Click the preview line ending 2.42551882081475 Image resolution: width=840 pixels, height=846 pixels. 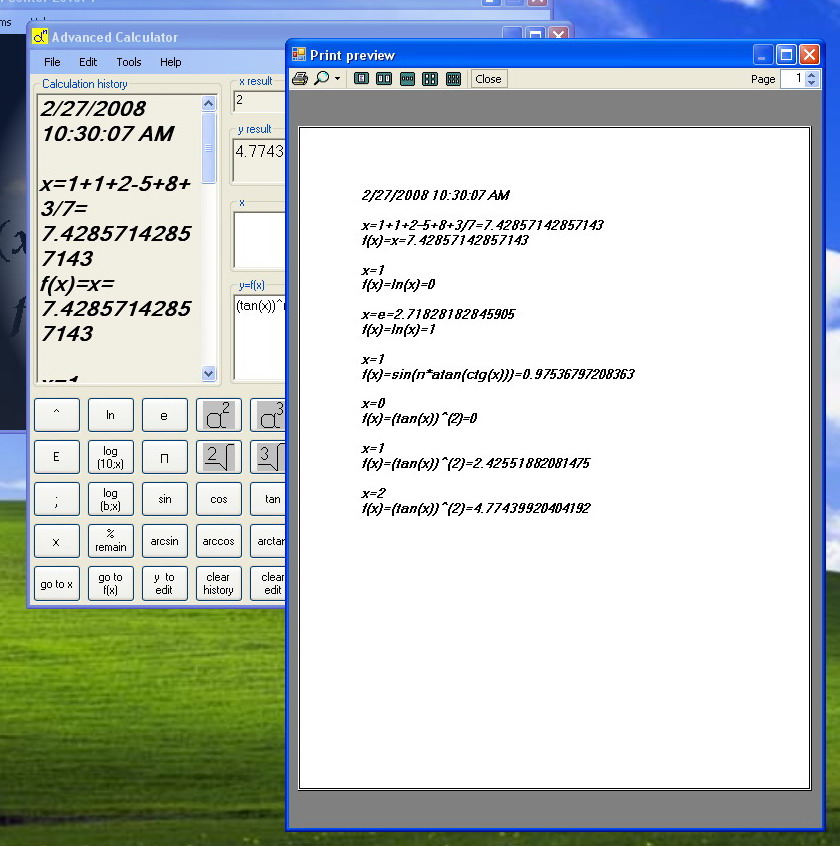pyautogui.click(x=476, y=463)
